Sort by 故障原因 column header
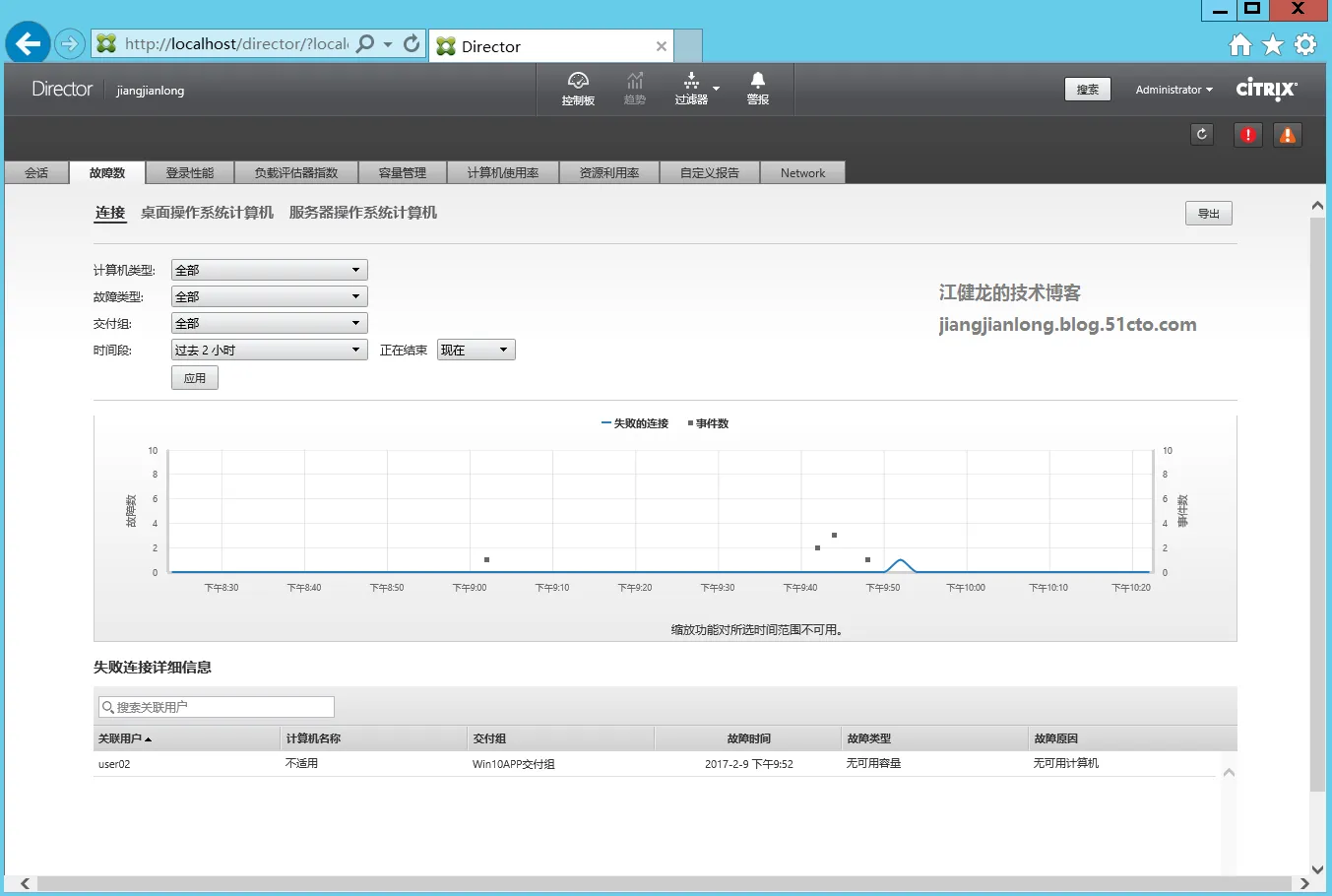Screen dimensions: 1332x896 click(x=1132, y=738)
